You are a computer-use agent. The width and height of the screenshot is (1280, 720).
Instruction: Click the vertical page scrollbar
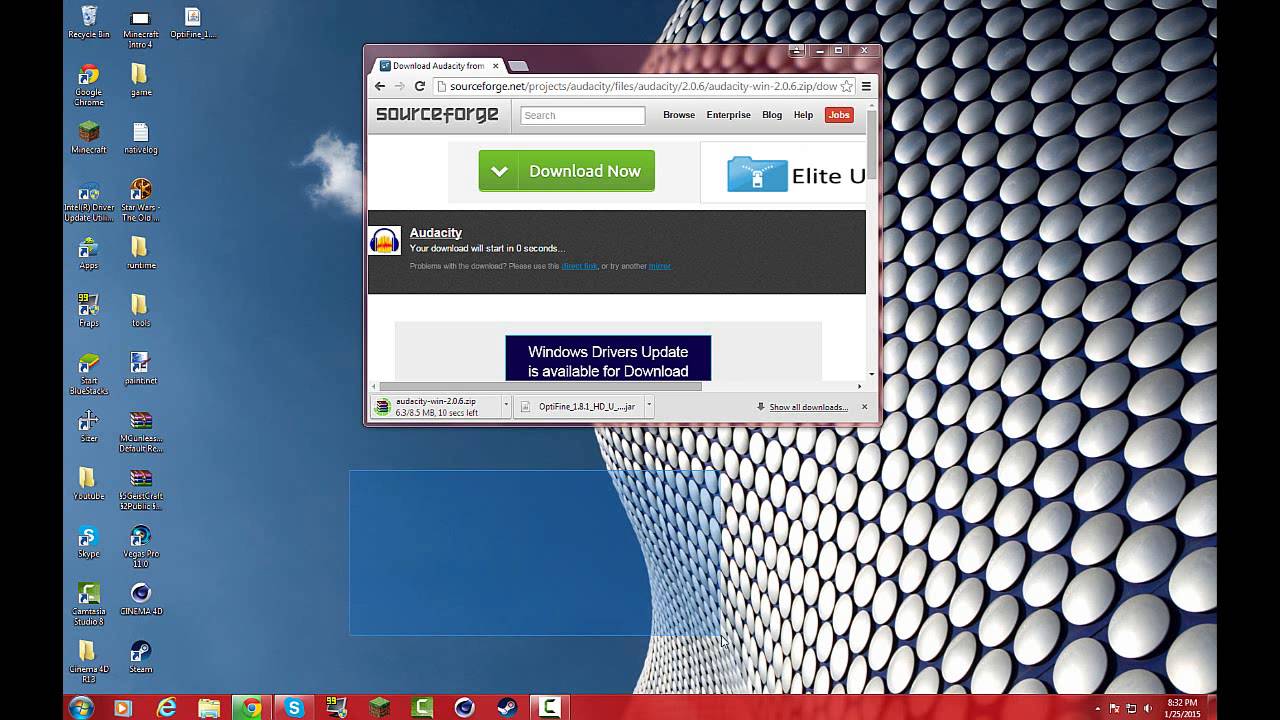[871, 145]
